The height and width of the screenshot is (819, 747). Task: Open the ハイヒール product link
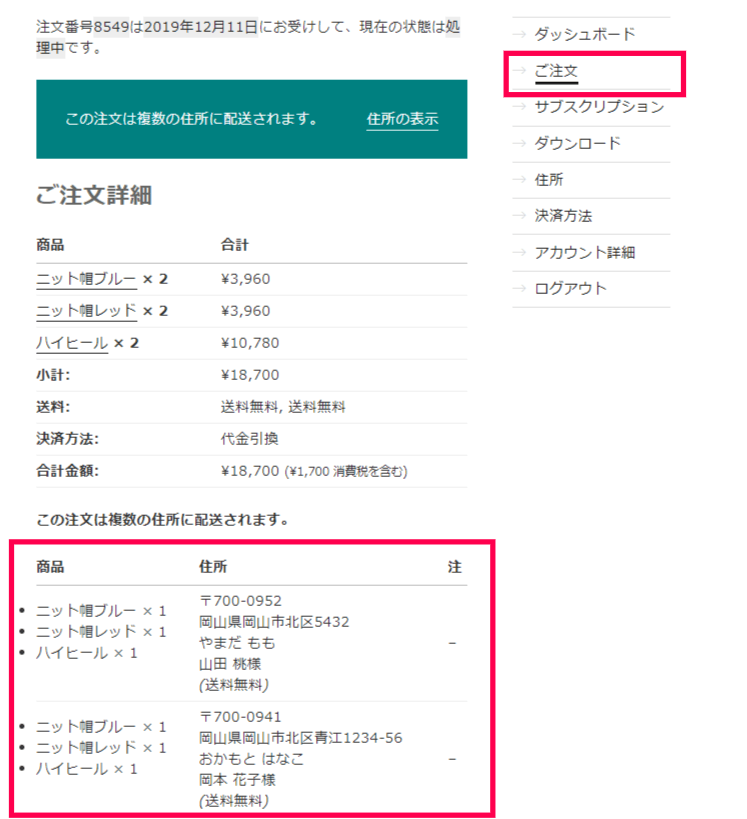pos(72,343)
